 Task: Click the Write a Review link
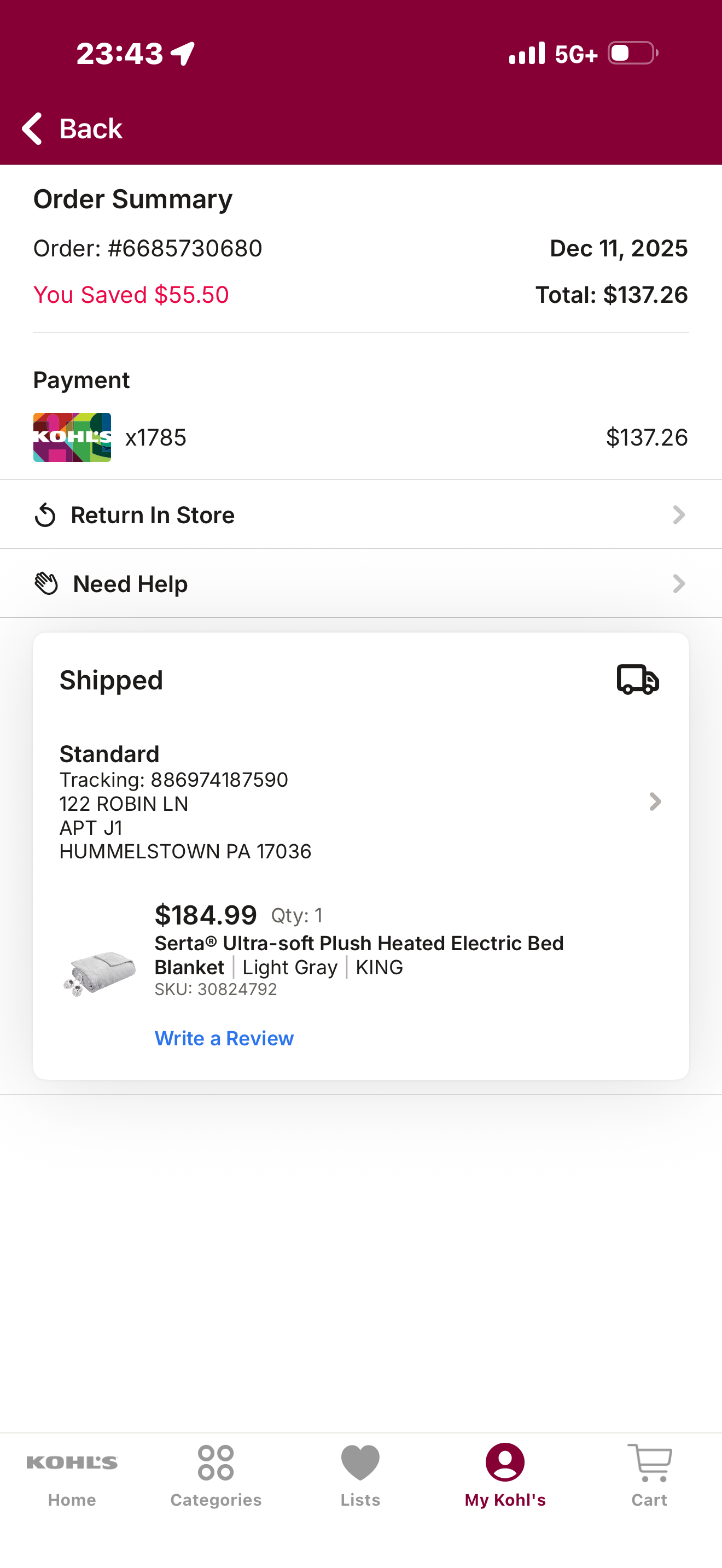tap(224, 1038)
